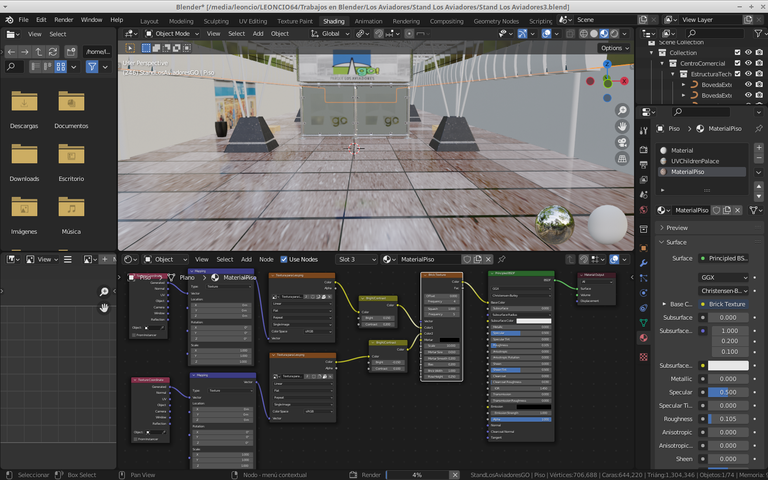Open the Object Data properties tab
768x480 pixels.
click(644, 323)
